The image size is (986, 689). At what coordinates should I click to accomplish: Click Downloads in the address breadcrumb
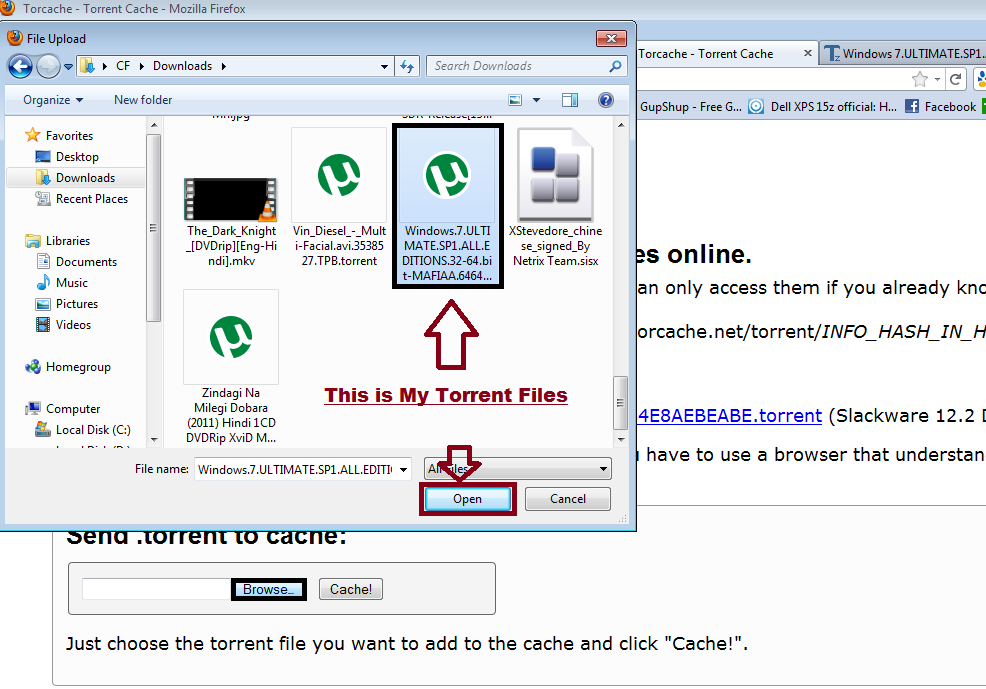coord(182,66)
